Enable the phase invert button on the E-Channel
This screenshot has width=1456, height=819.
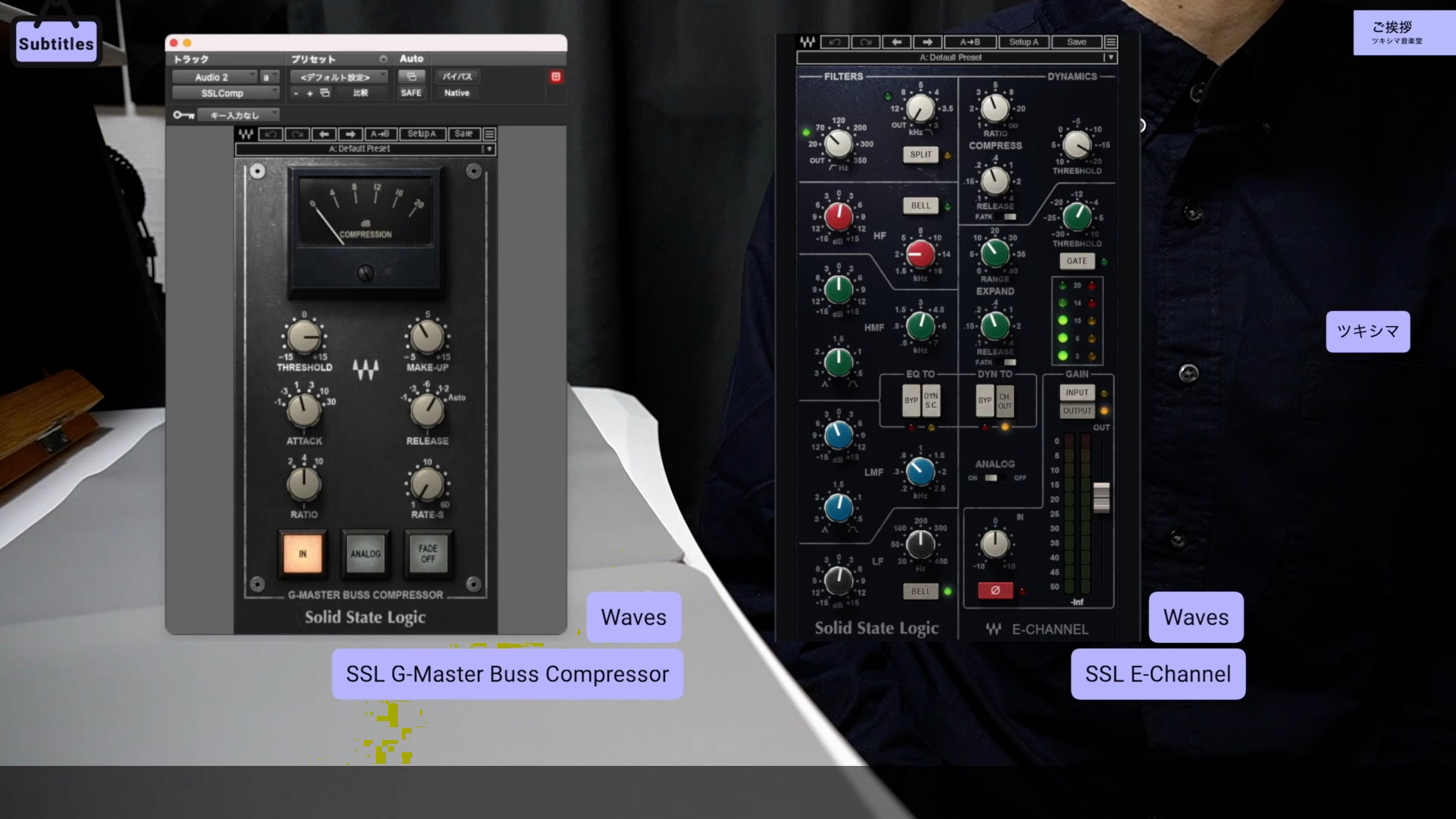(996, 590)
